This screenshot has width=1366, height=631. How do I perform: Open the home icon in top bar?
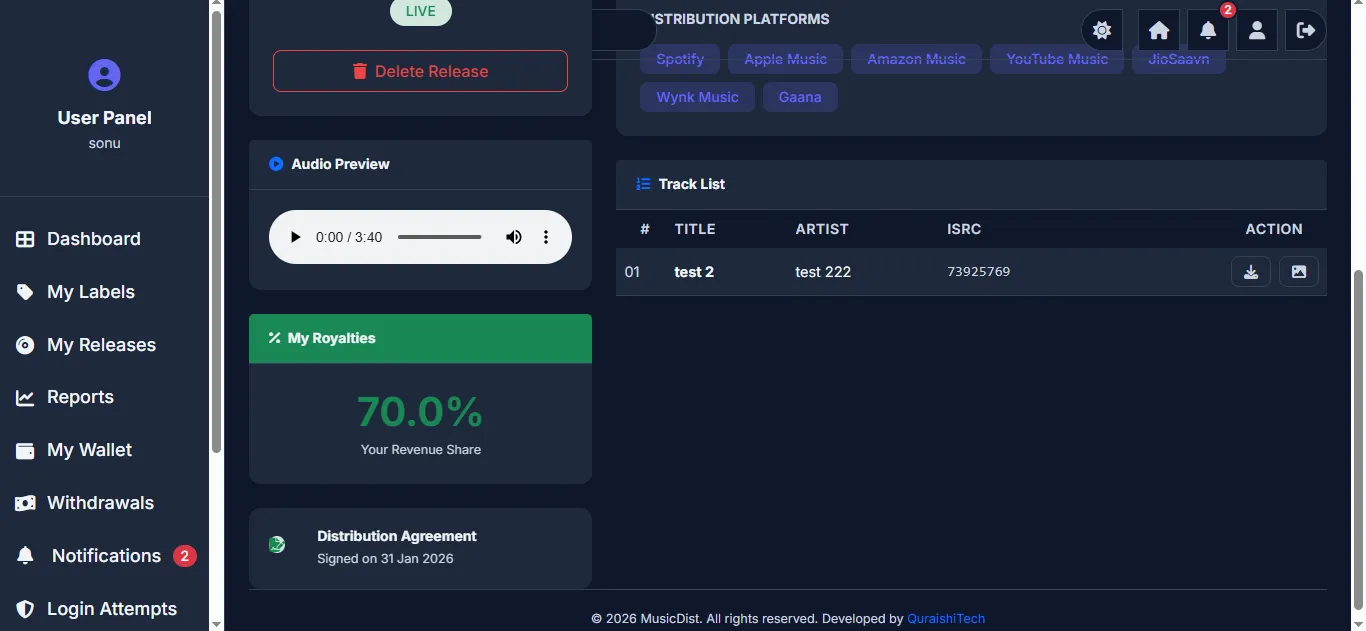(1159, 30)
